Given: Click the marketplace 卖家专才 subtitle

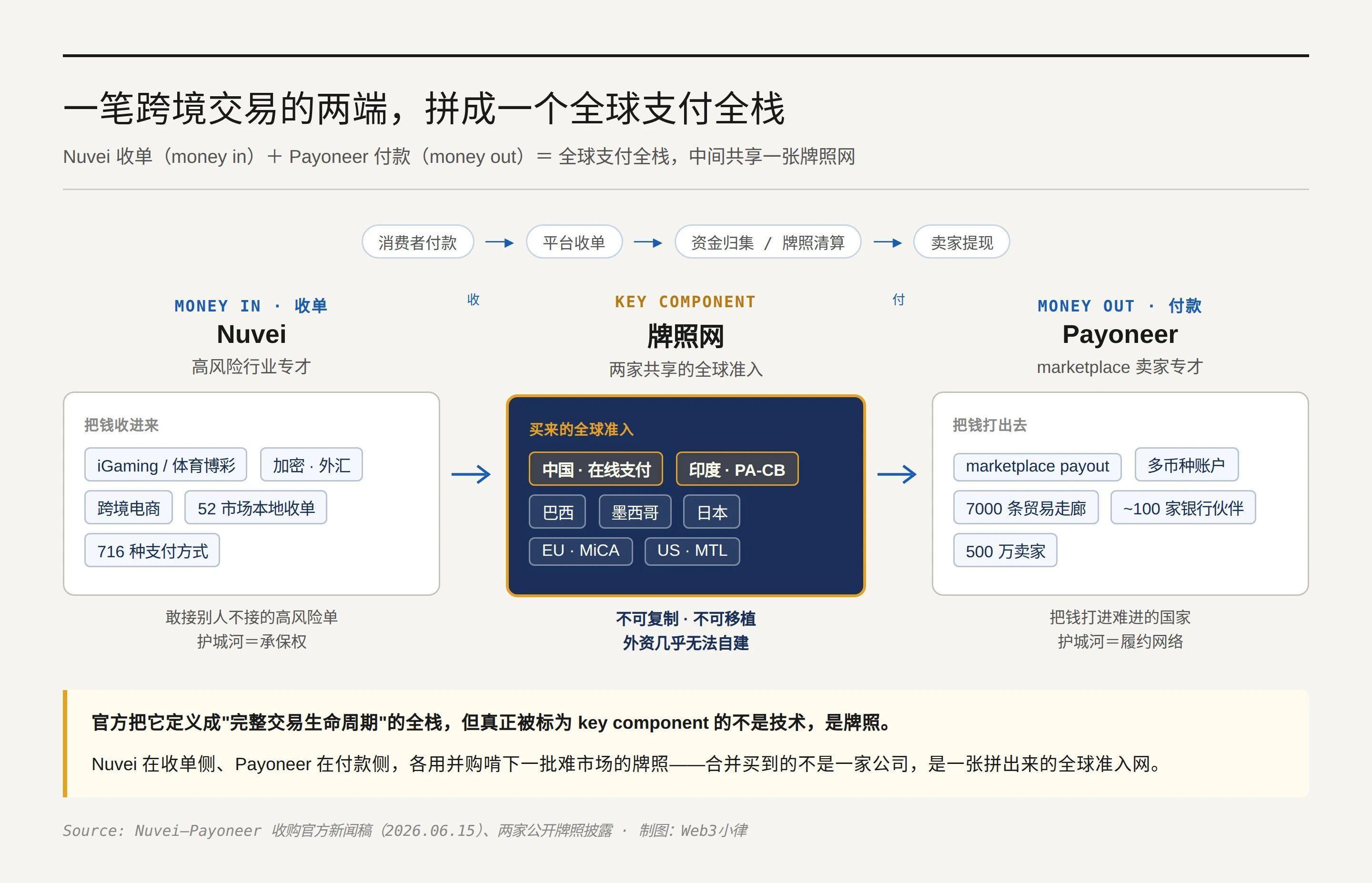Looking at the screenshot, I should coord(1120,366).
